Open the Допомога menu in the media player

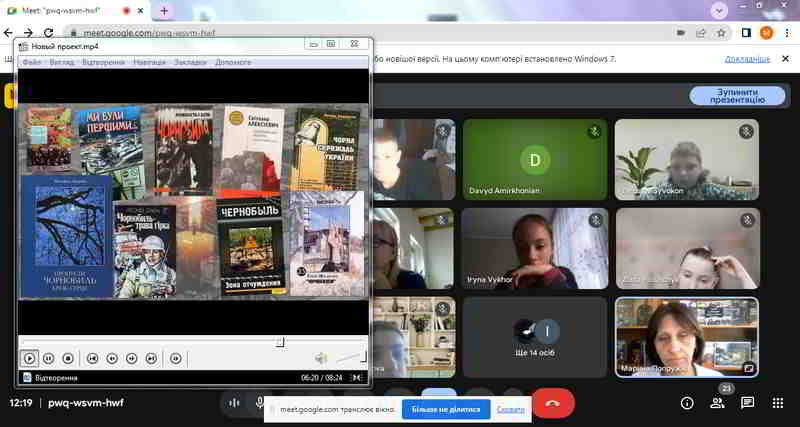pyautogui.click(x=233, y=62)
